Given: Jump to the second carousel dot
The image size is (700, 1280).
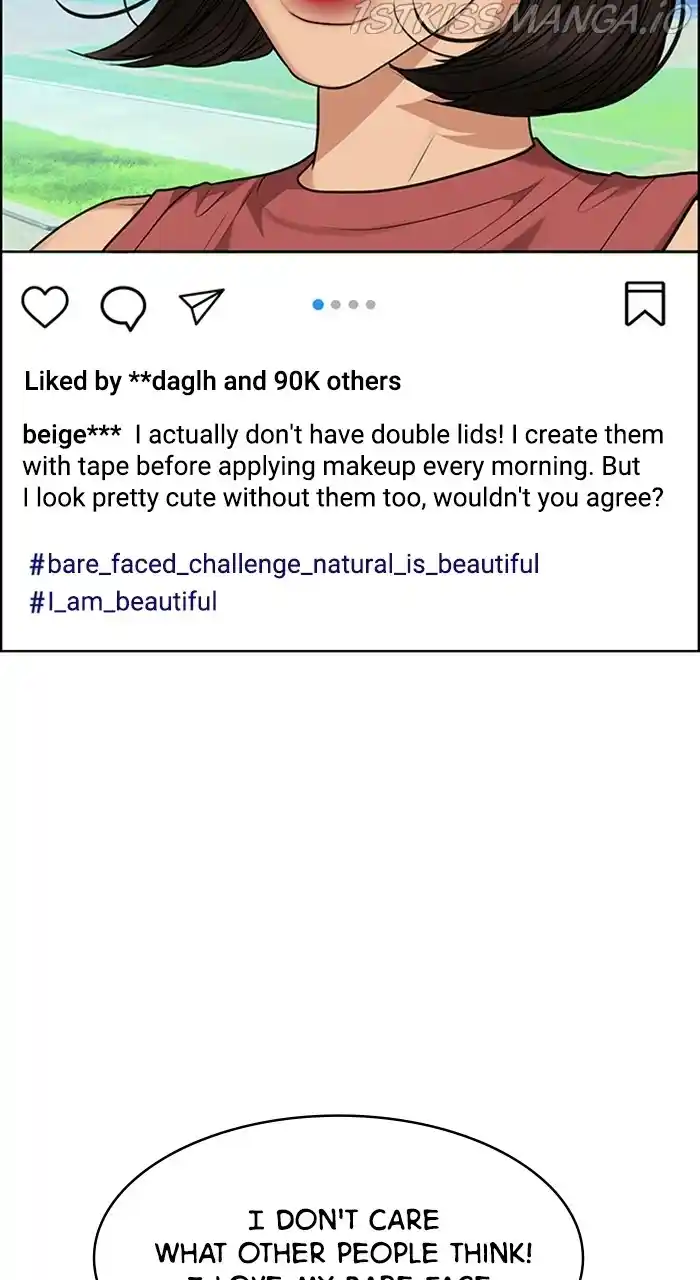Looking at the screenshot, I should (336, 304).
